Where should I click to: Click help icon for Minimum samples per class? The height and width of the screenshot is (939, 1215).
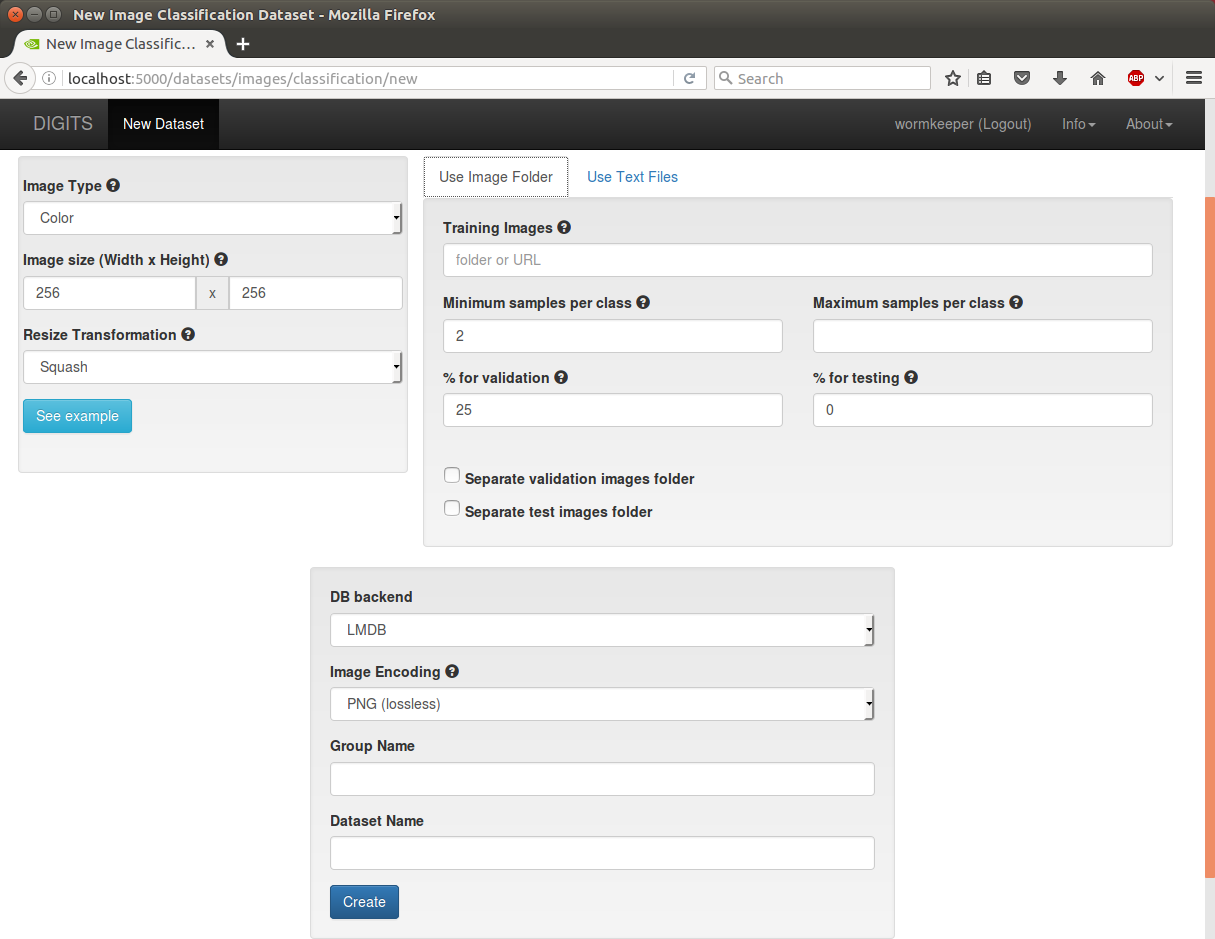tap(643, 302)
